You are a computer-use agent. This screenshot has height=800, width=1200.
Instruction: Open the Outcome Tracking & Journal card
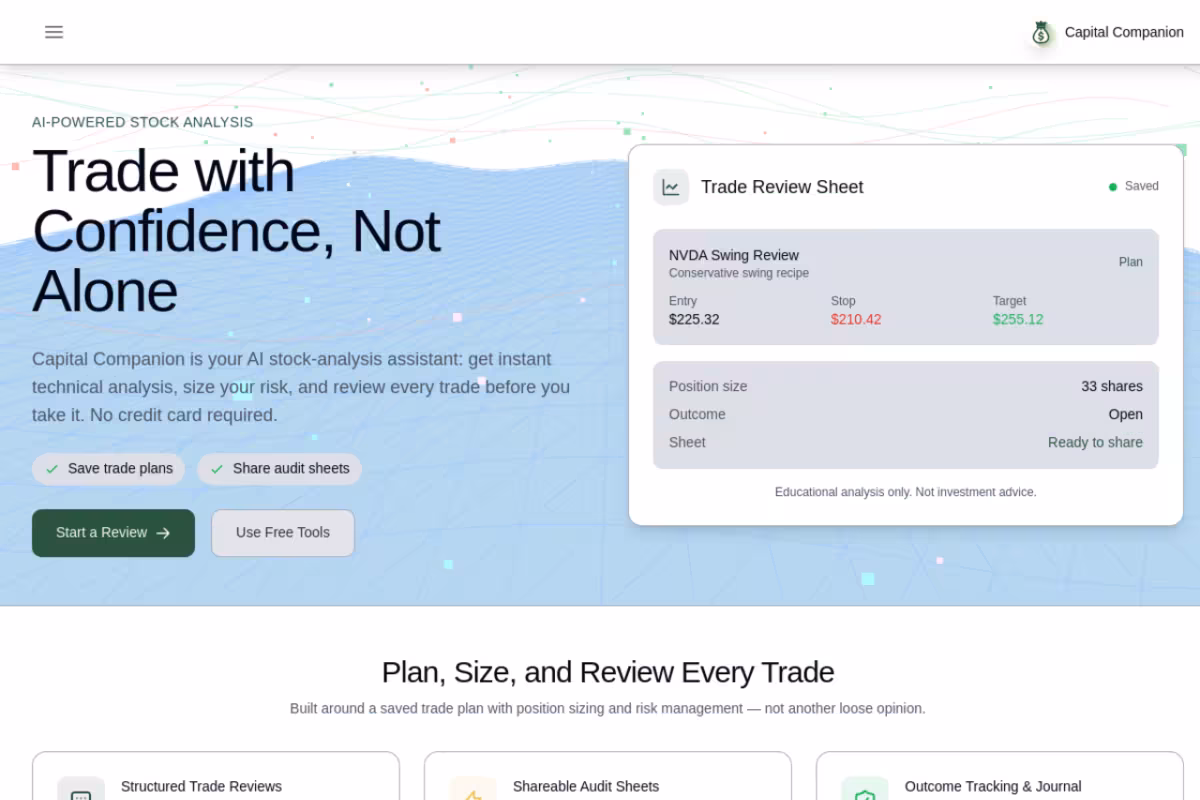point(1000,776)
